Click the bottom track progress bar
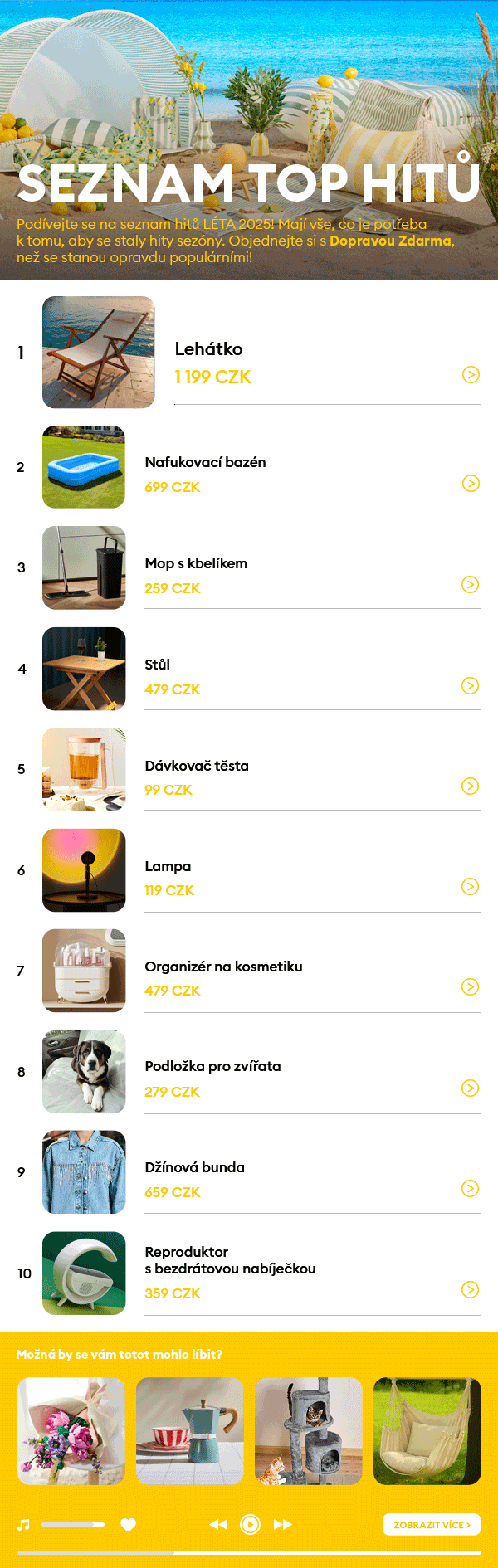The image size is (498, 1568). tap(249, 1551)
